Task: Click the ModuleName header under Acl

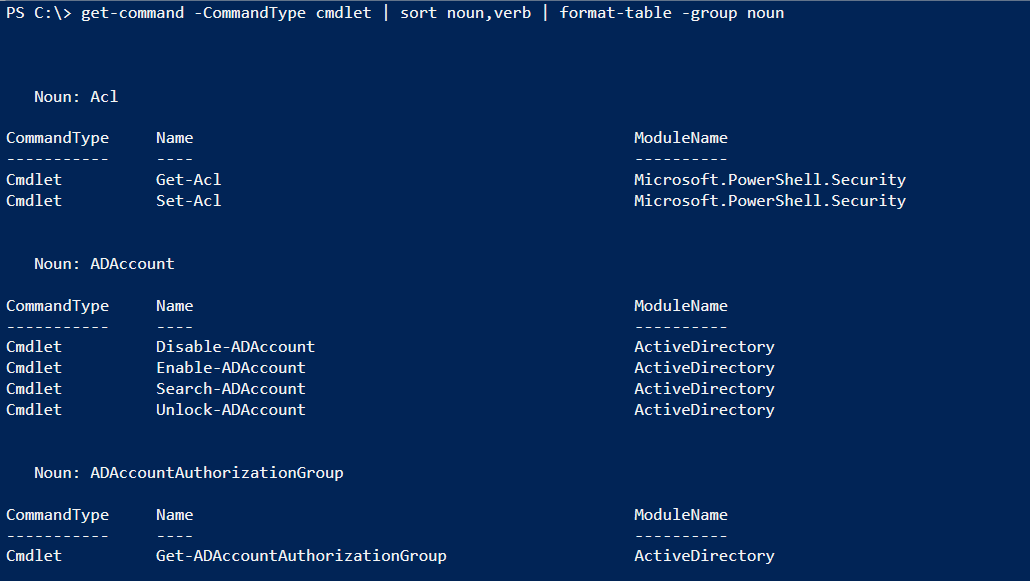Action: pos(681,137)
